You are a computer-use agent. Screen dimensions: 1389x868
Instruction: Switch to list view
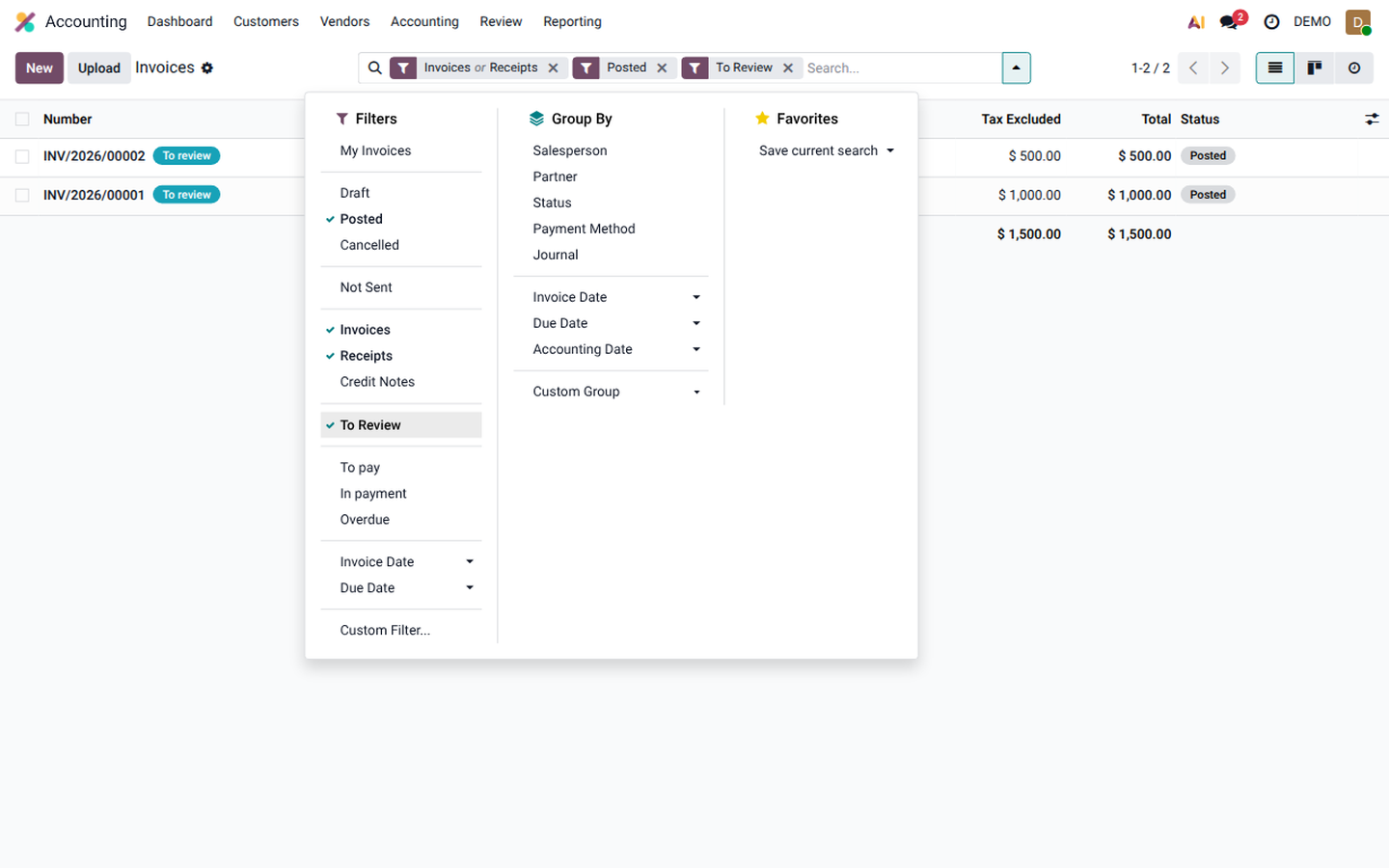1275,68
